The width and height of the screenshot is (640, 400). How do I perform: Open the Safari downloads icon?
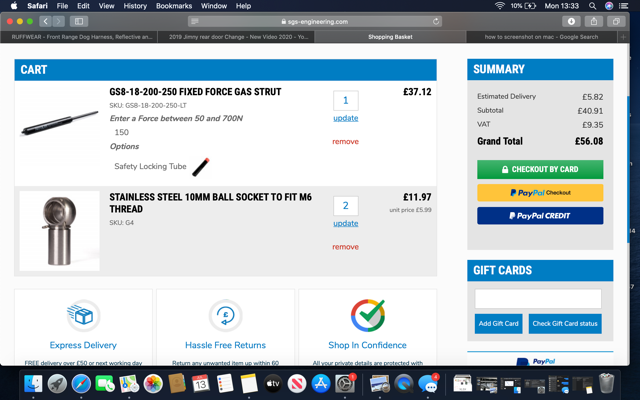[x=571, y=21]
